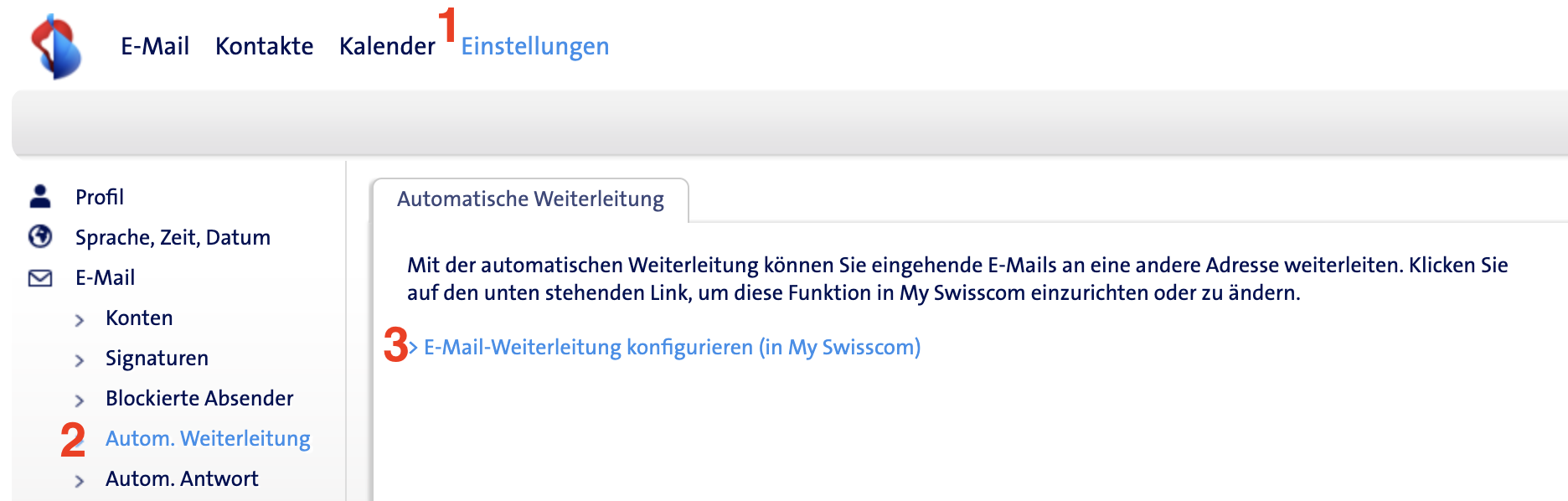
Task: Open the Kalender section
Action: coord(387,46)
